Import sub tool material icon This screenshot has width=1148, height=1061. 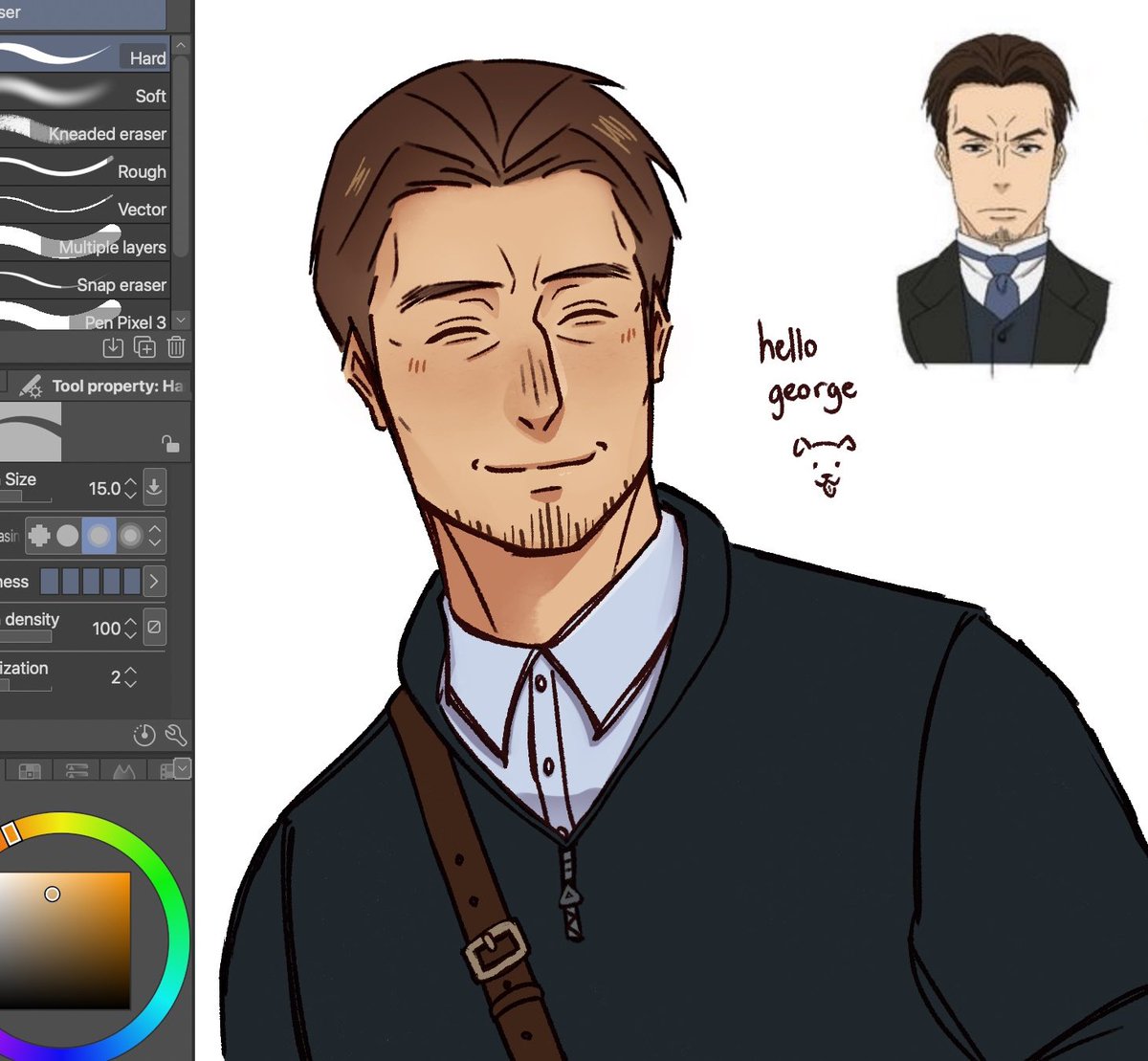coord(113,347)
